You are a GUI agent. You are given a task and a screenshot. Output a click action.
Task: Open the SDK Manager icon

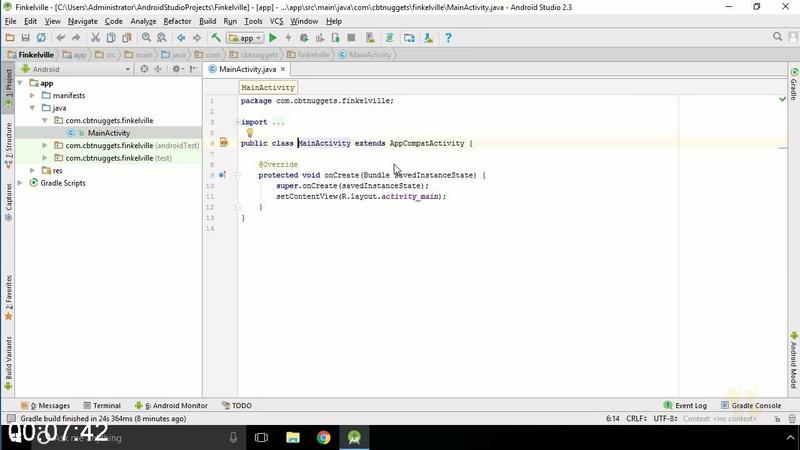(429, 38)
